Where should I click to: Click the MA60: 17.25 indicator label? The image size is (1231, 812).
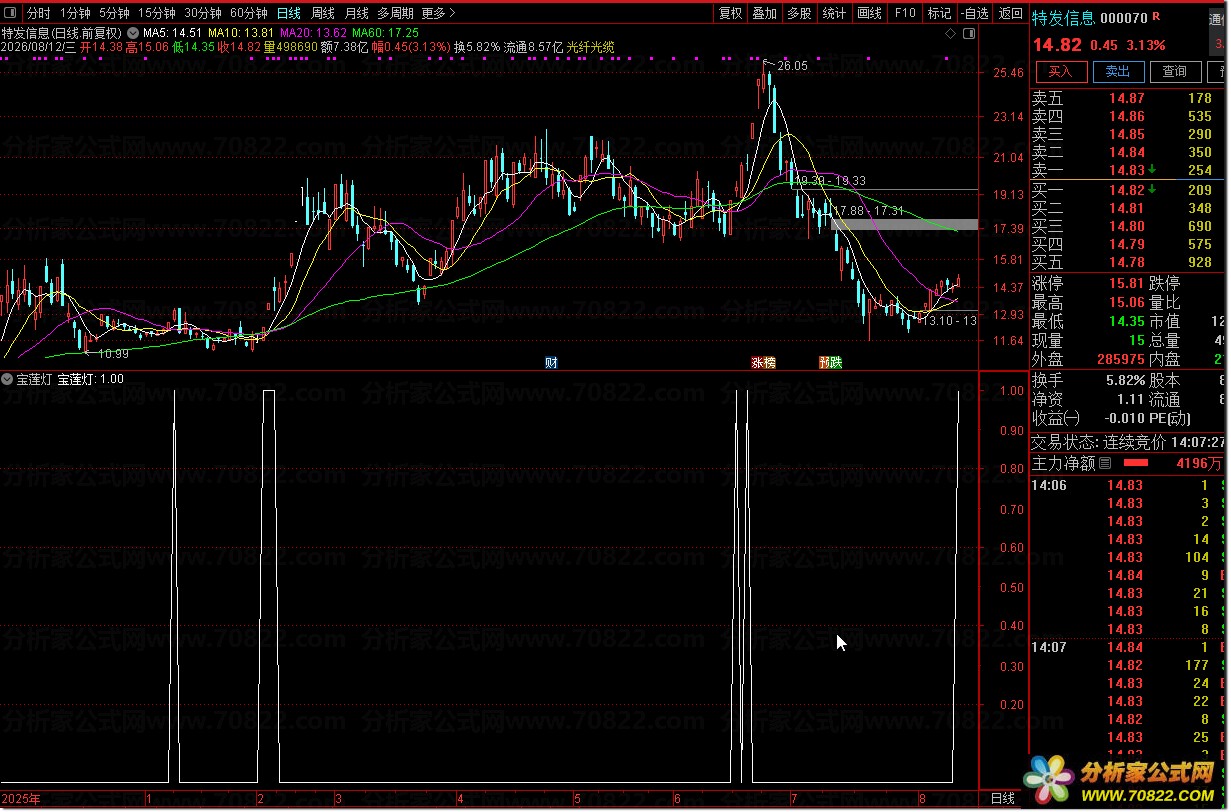coord(385,33)
